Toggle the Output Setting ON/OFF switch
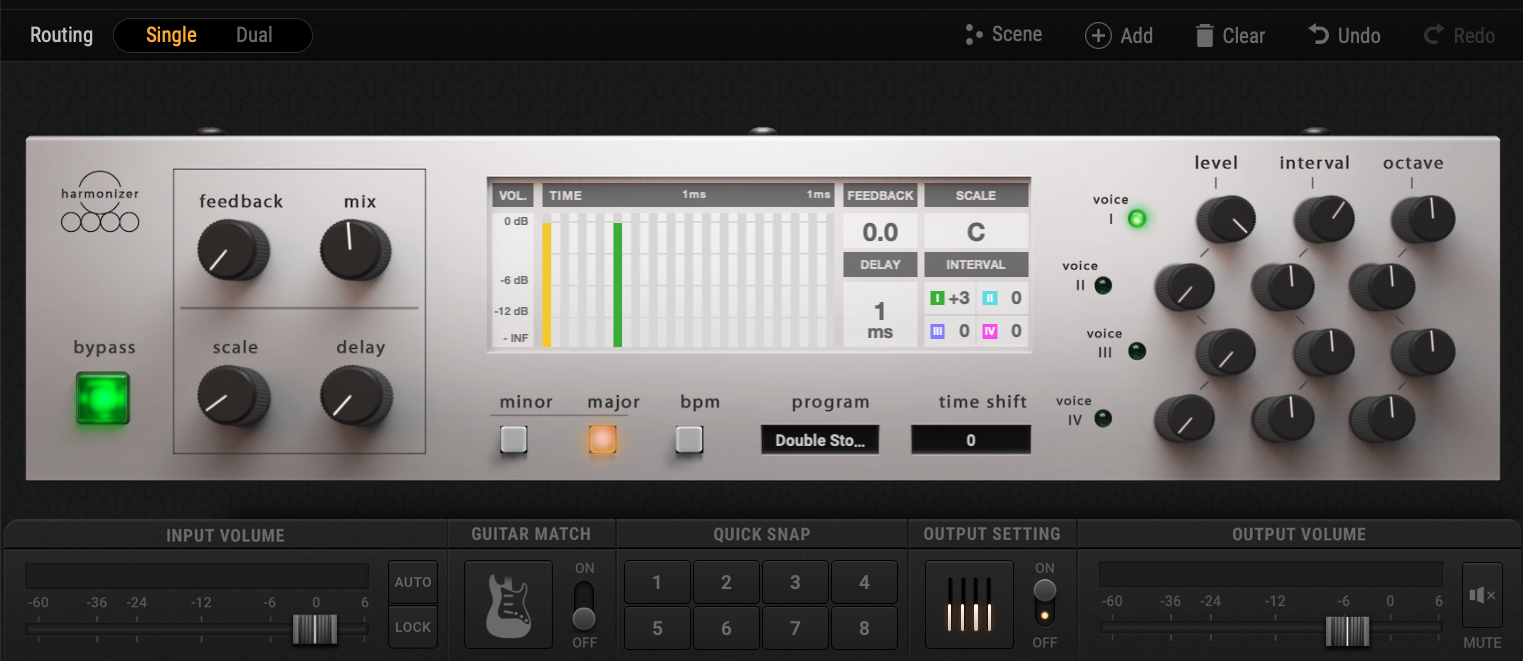The height and width of the screenshot is (661, 1523). [x=1045, y=602]
